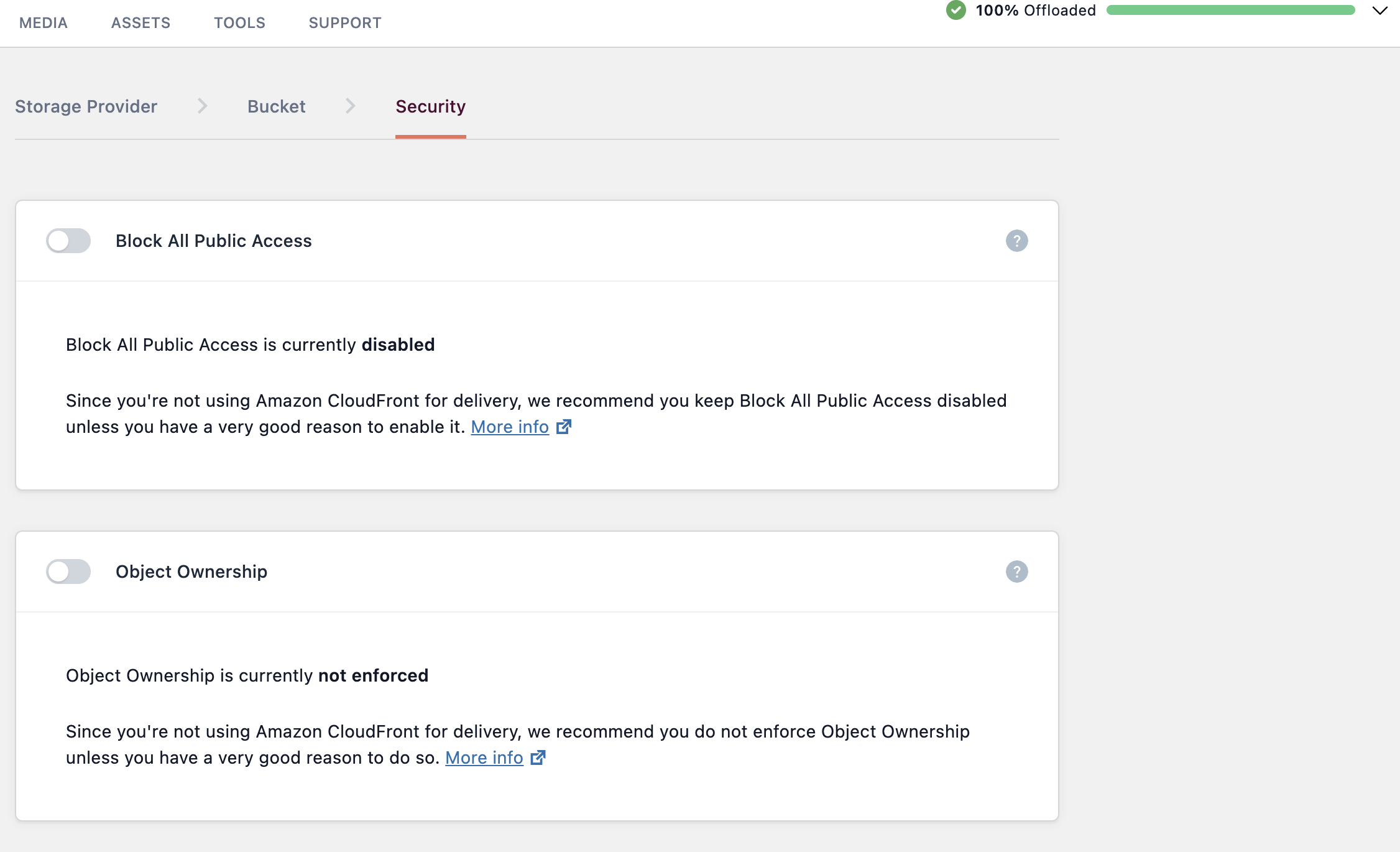Click chevron arrow after Bucket step
Screen dimensions: 1400x852
coord(350,106)
